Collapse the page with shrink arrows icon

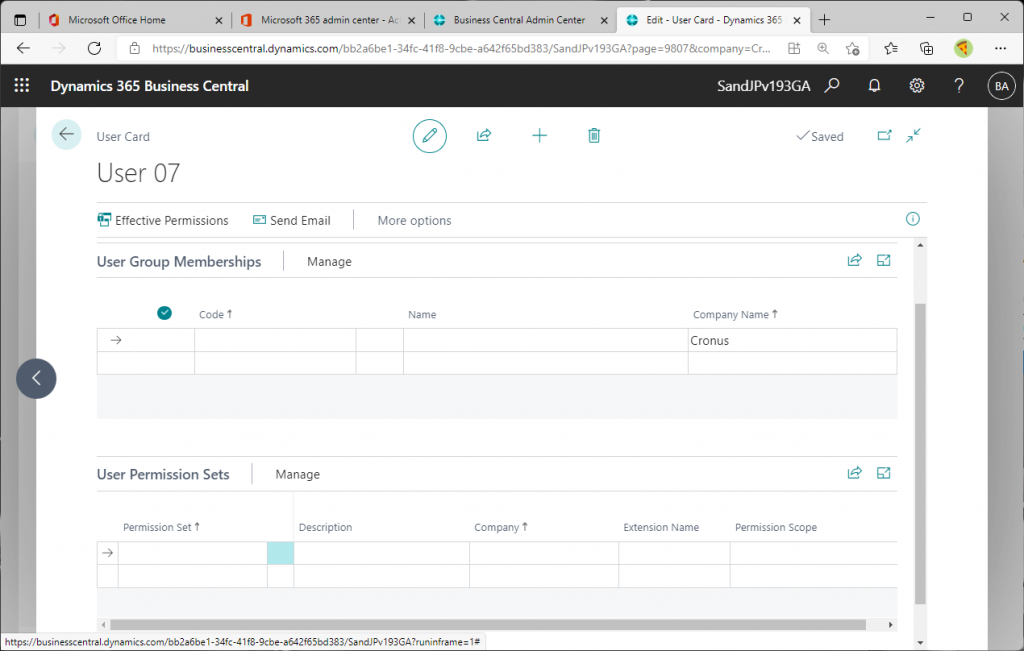pyautogui.click(x=913, y=136)
